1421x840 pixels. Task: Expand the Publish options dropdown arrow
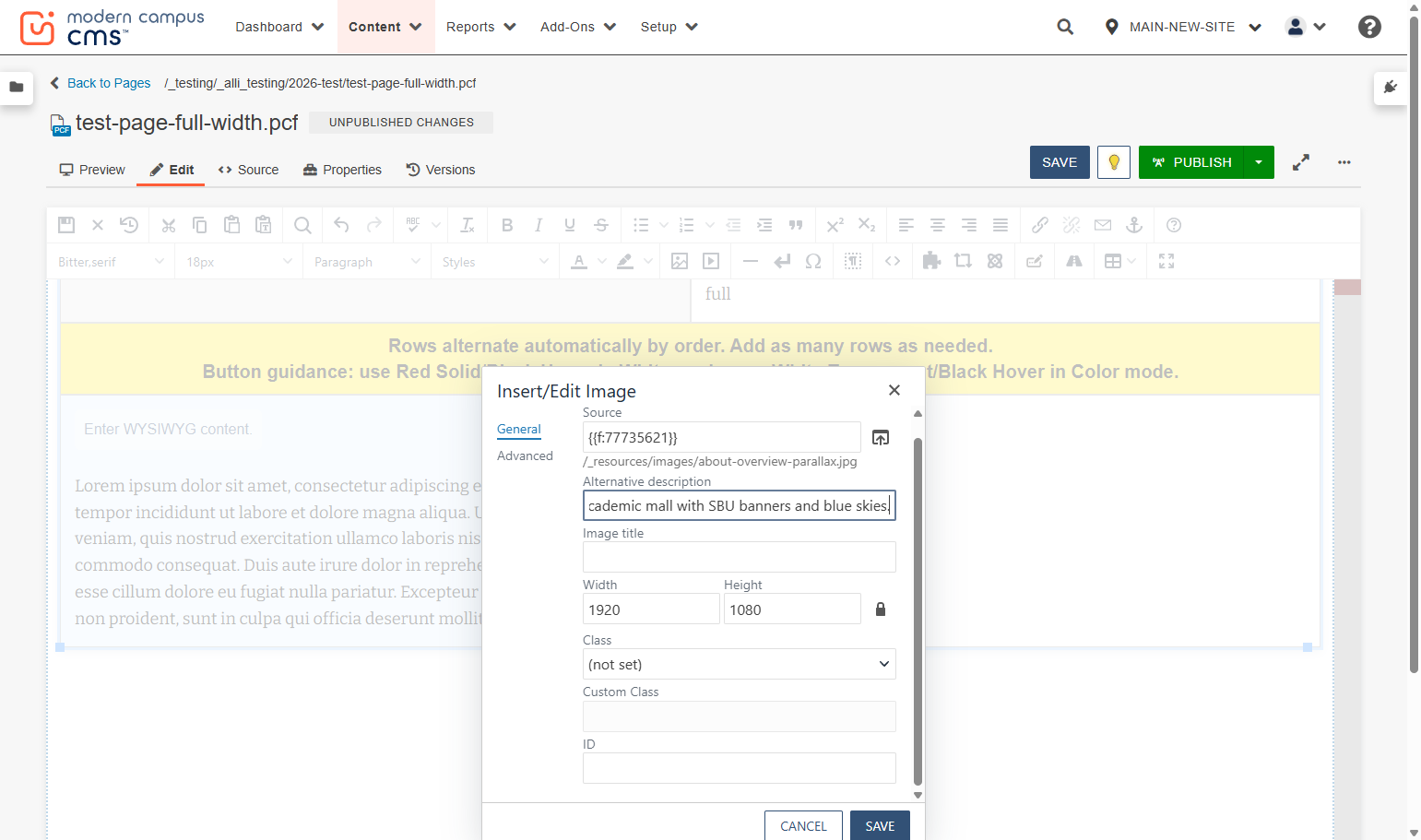(1259, 162)
